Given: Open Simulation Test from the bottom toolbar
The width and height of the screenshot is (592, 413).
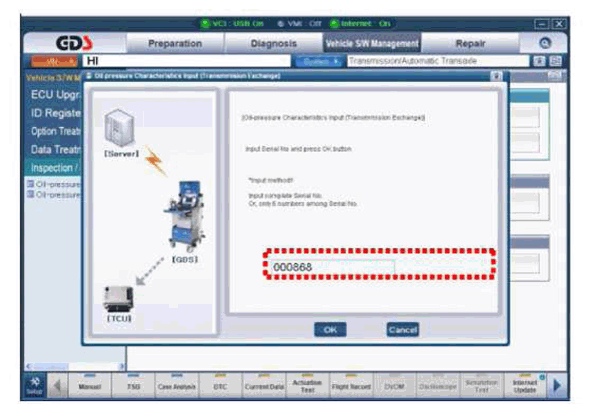Looking at the screenshot, I should (482, 386).
